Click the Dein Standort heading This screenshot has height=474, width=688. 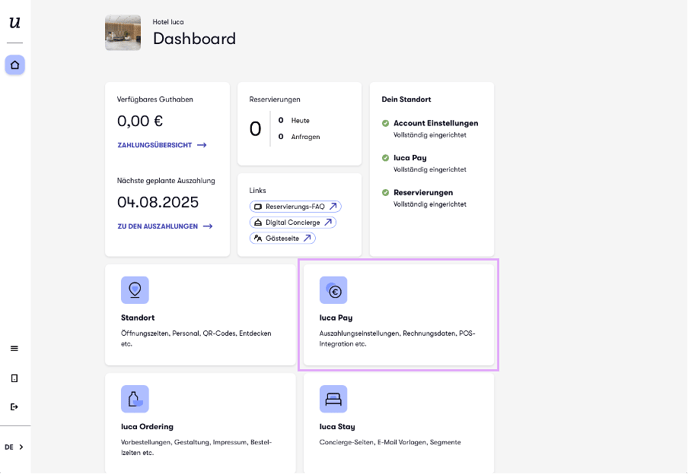[406, 100]
